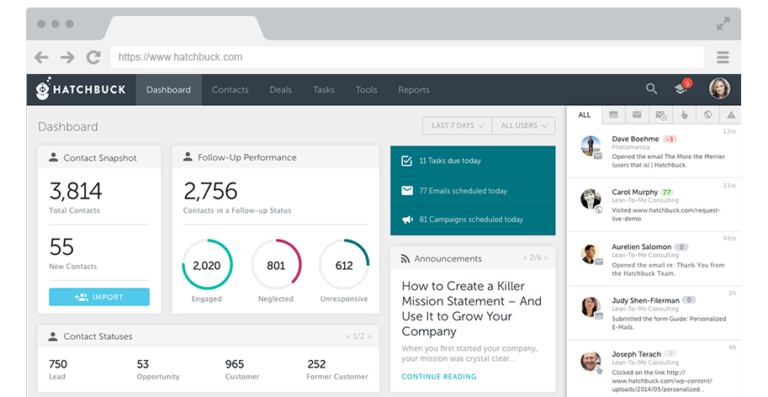Image resolution: width=768 pixels, height=397 pixels.
Task: Go to the Contacts nav item
Action: coord(230,90)
